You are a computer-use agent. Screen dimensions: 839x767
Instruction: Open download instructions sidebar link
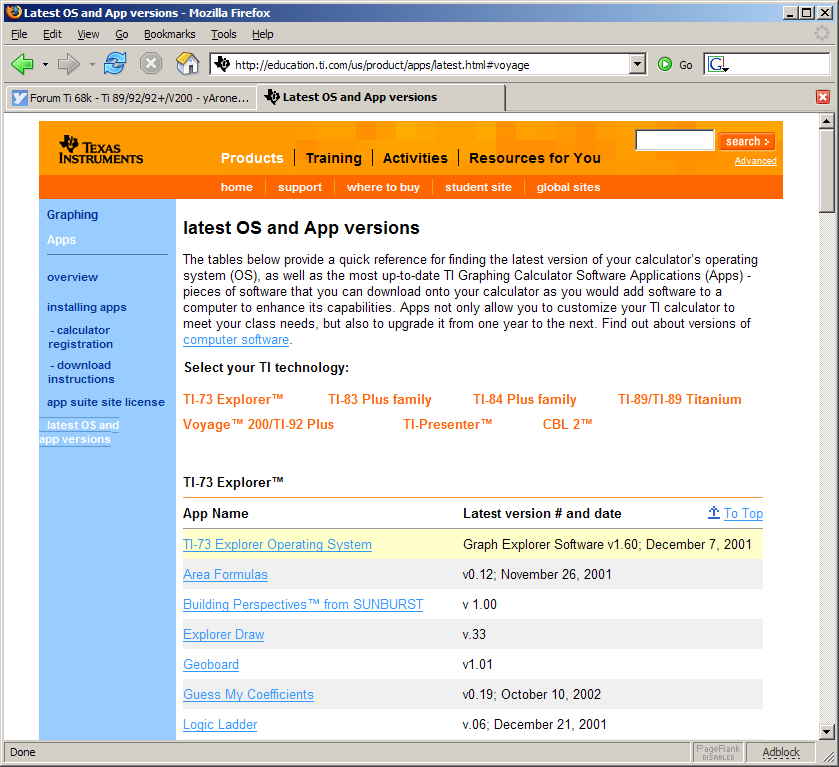(x=81, y=372)
